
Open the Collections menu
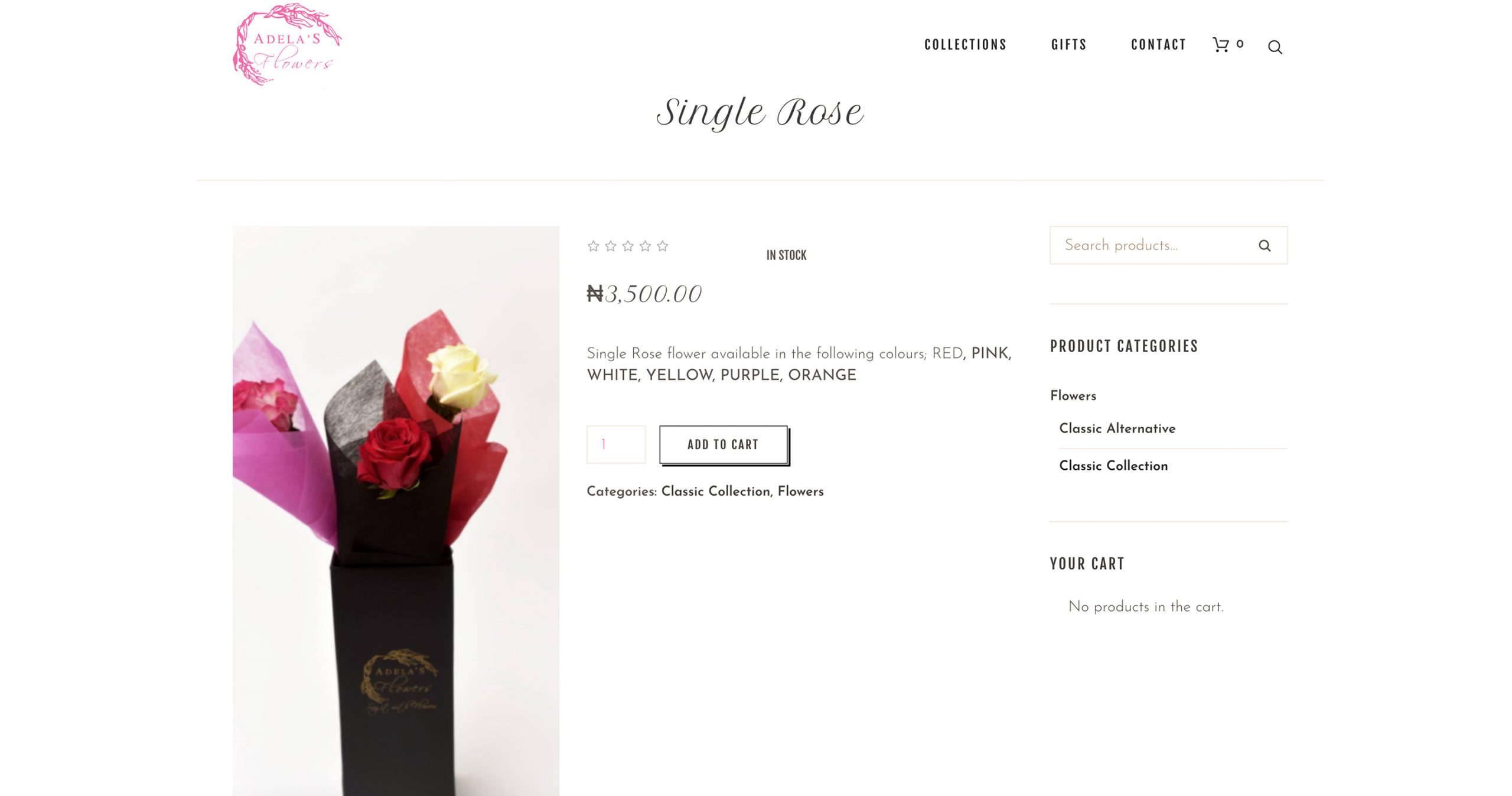pyautogui.click(x=965, y=45)
